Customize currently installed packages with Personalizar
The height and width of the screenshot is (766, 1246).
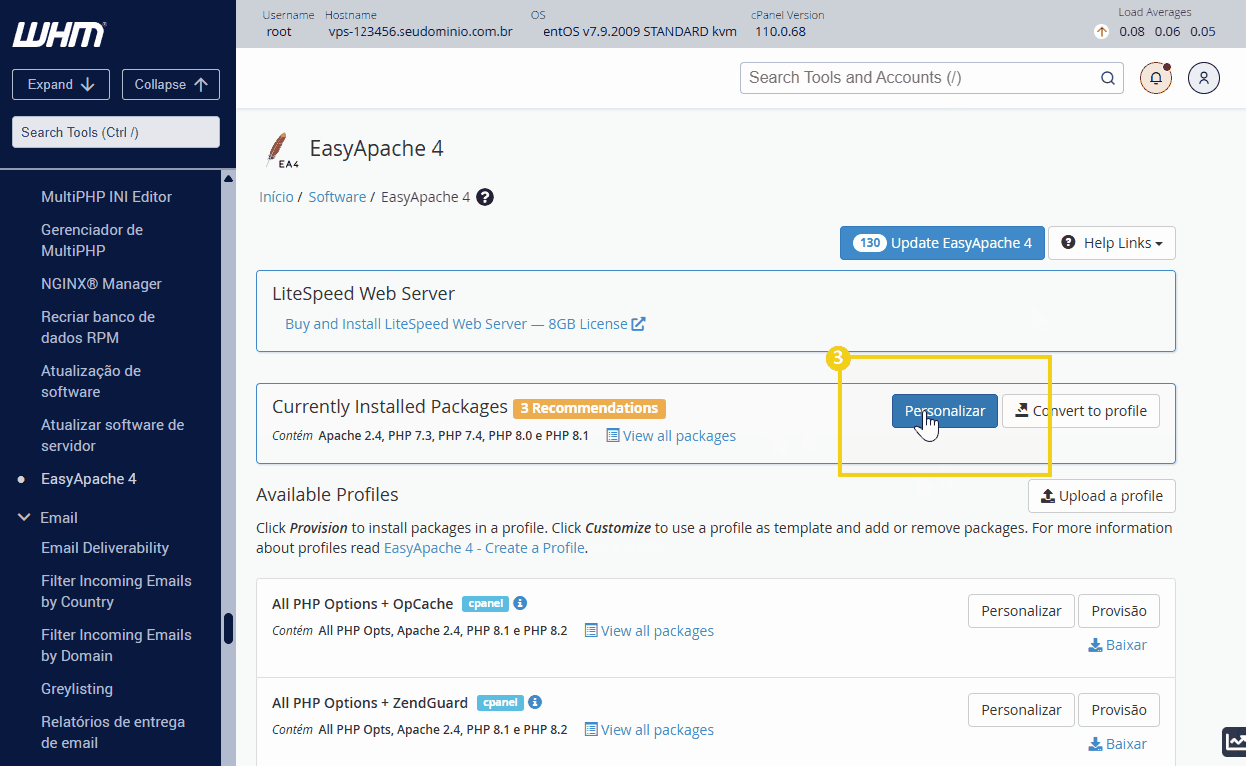click(x=944, y=411)
